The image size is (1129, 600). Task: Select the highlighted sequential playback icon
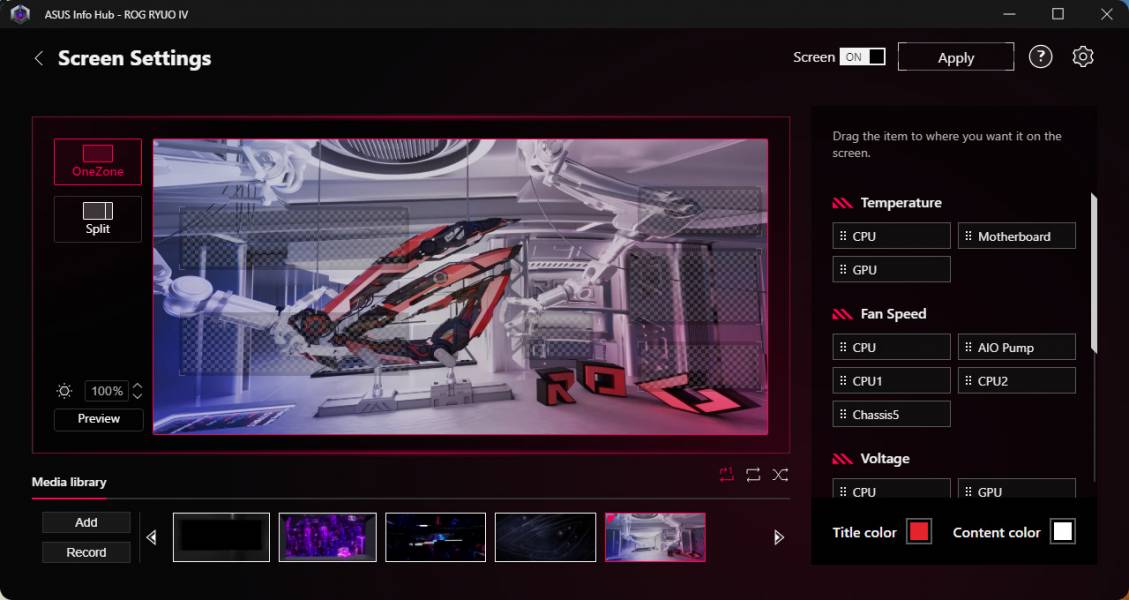725,475
